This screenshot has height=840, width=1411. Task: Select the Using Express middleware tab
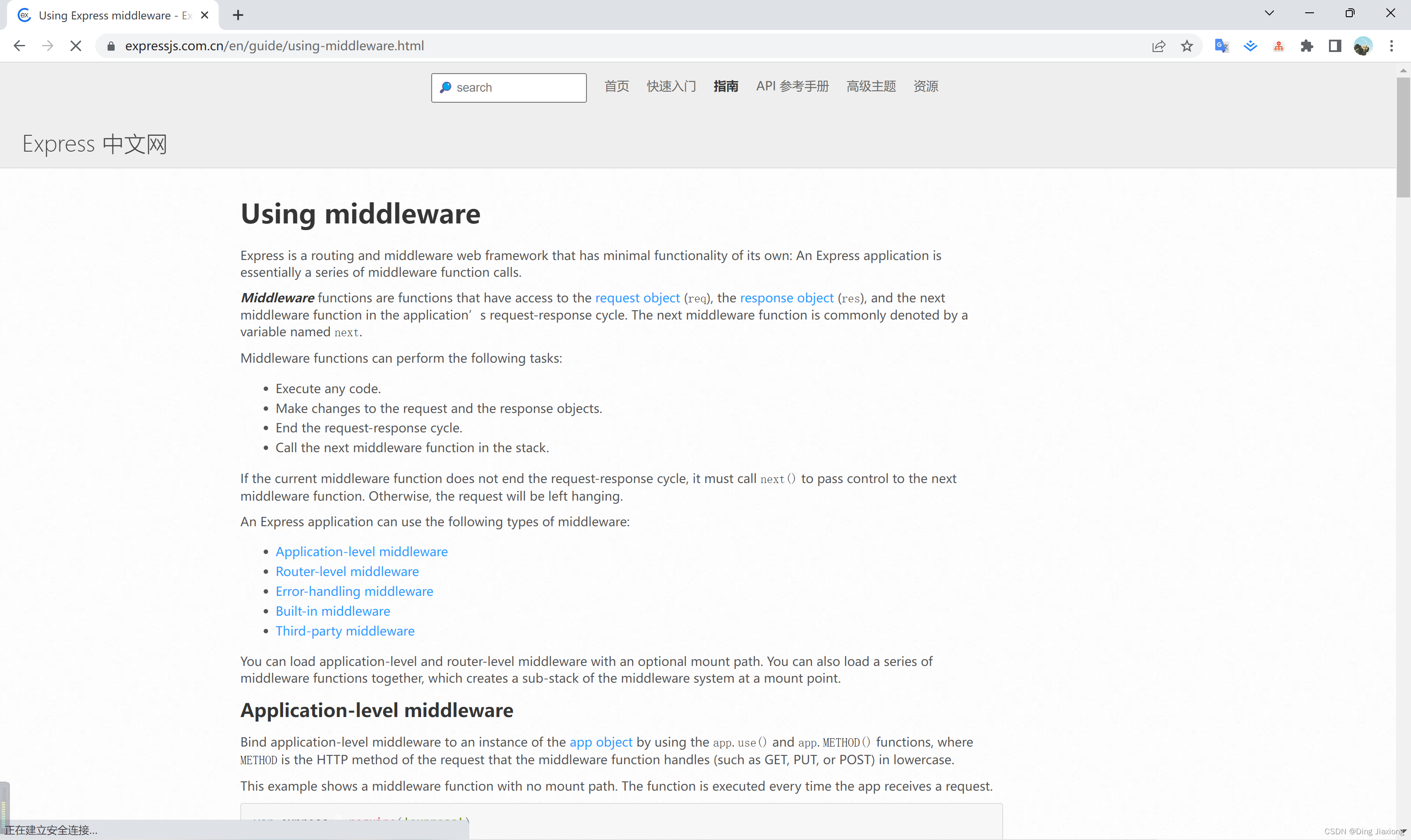tap(113, 15)
